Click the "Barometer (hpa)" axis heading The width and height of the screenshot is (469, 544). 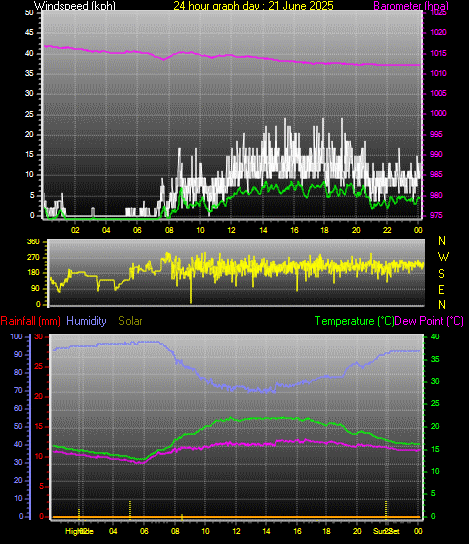point(411,6)
